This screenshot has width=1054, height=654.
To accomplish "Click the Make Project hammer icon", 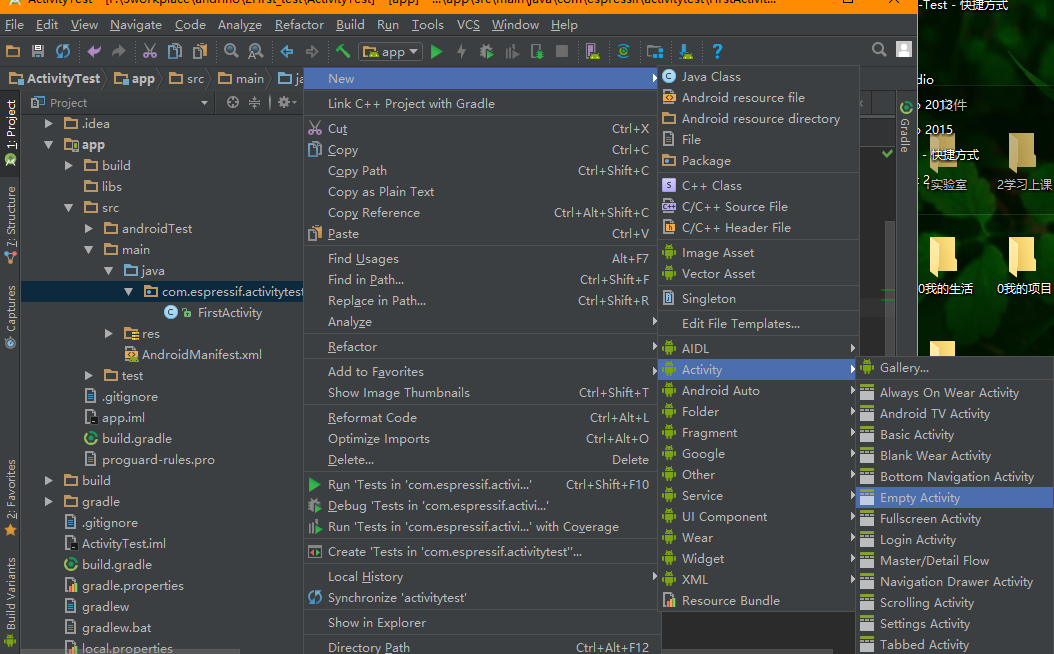I will (x=342, y=51).
